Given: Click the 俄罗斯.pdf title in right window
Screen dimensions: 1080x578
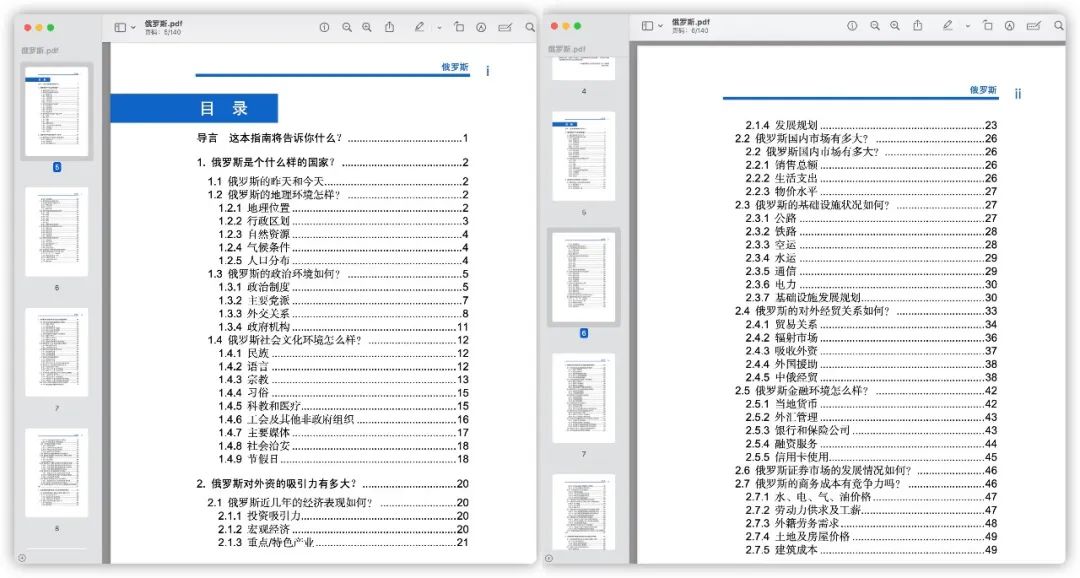Looking at the screenshot, I should (x=691, y=22).
